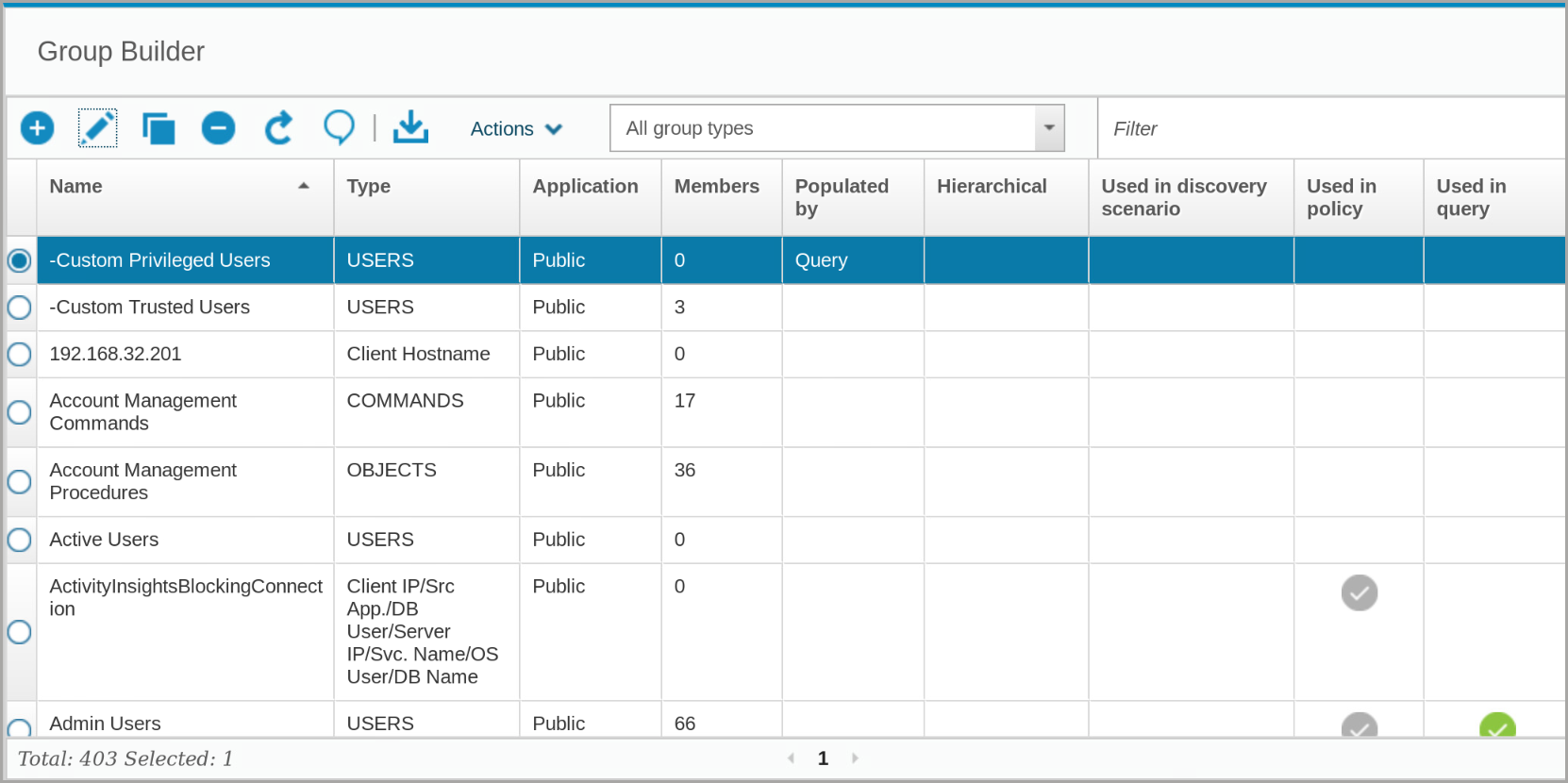Screen dimensions: 1568x783
Task: Click the copy group icon
Action: click(158, 128)
